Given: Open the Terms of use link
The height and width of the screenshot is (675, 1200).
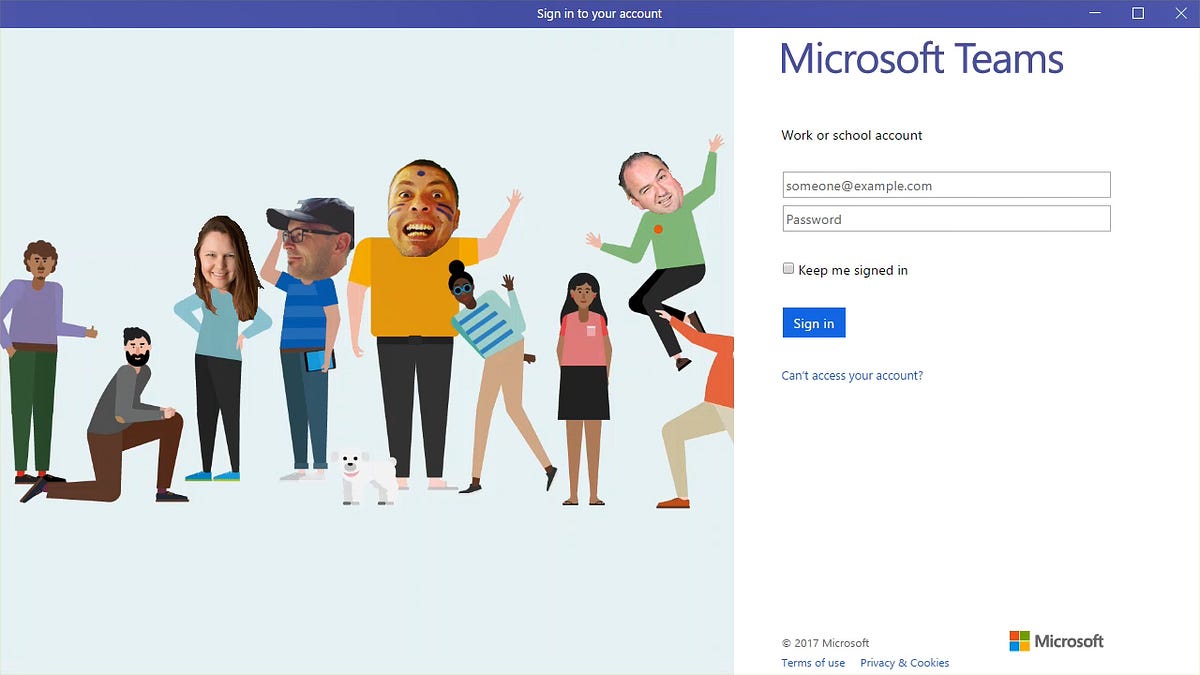Looking at the screenshot, I should [813, 662].
